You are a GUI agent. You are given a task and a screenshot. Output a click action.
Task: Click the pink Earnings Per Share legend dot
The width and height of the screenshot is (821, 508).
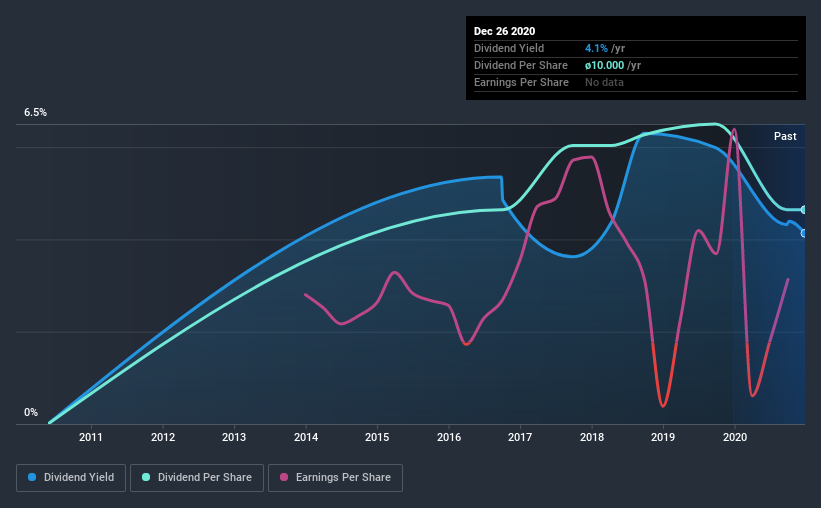(x=284, y=477)
